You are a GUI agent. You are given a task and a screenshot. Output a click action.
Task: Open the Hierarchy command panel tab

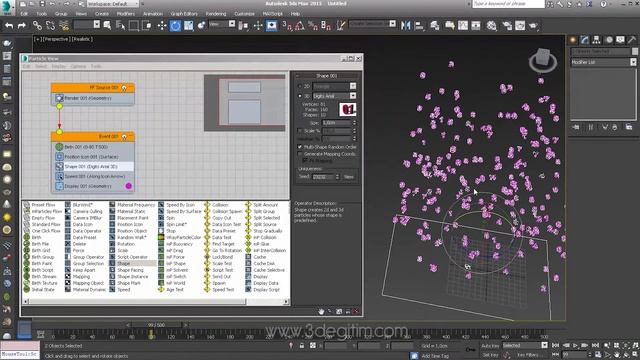click(x=597, y=40)
